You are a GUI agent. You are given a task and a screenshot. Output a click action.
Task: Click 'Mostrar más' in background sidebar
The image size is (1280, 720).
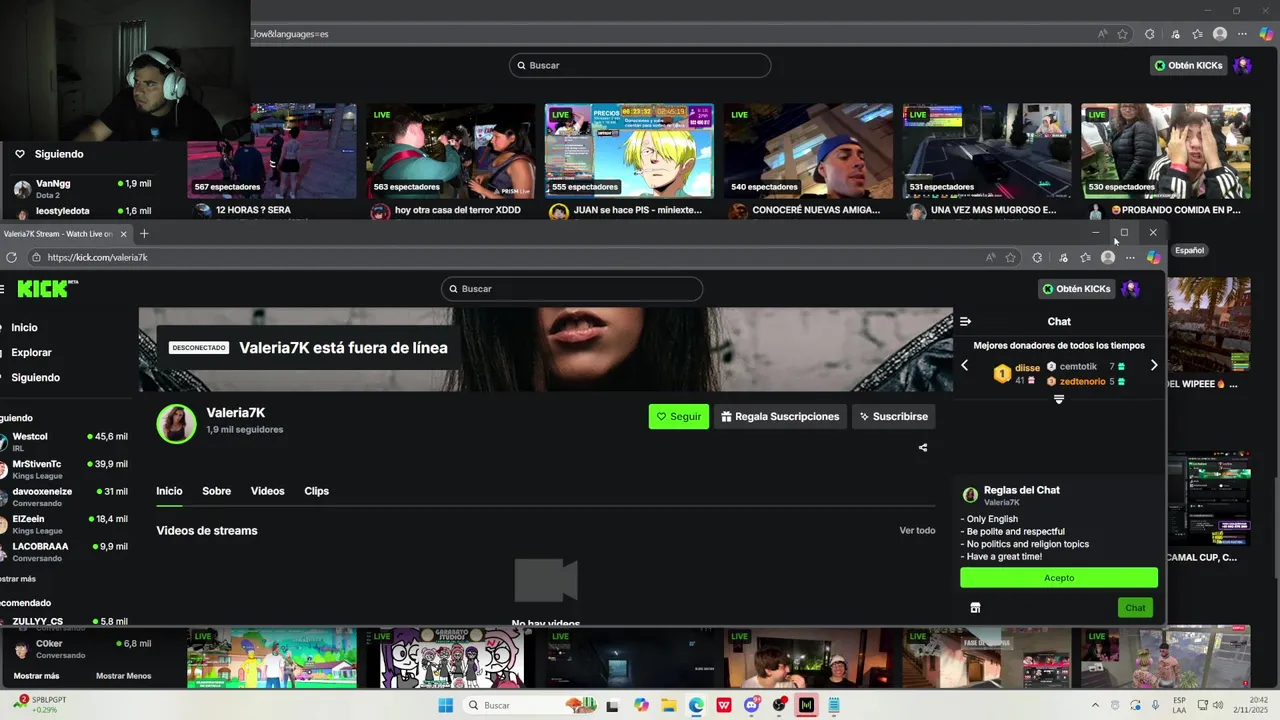(36, 676)
